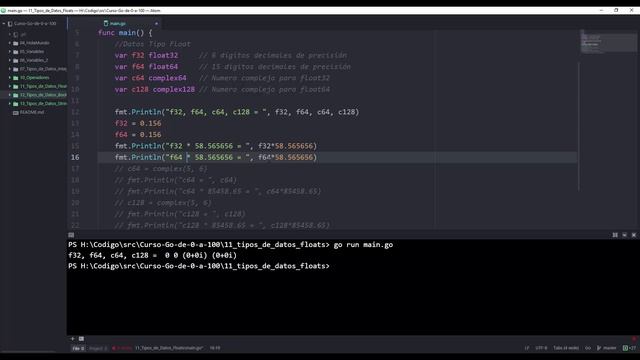Expand the 04_HolaMundo folder
This screenshot has width=640, height=360.
(10, 43)
